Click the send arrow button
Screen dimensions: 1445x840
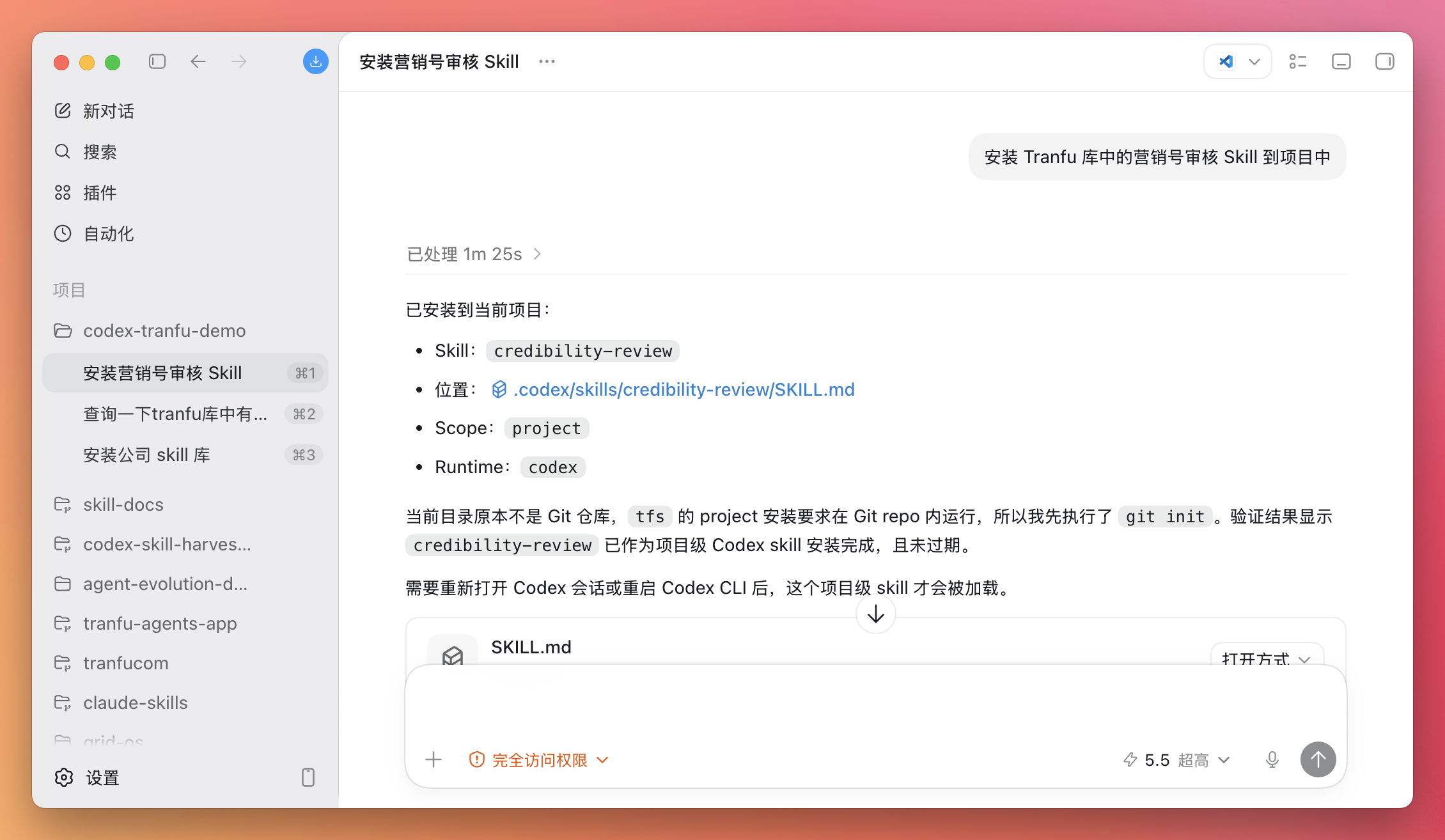point(1318,759)
